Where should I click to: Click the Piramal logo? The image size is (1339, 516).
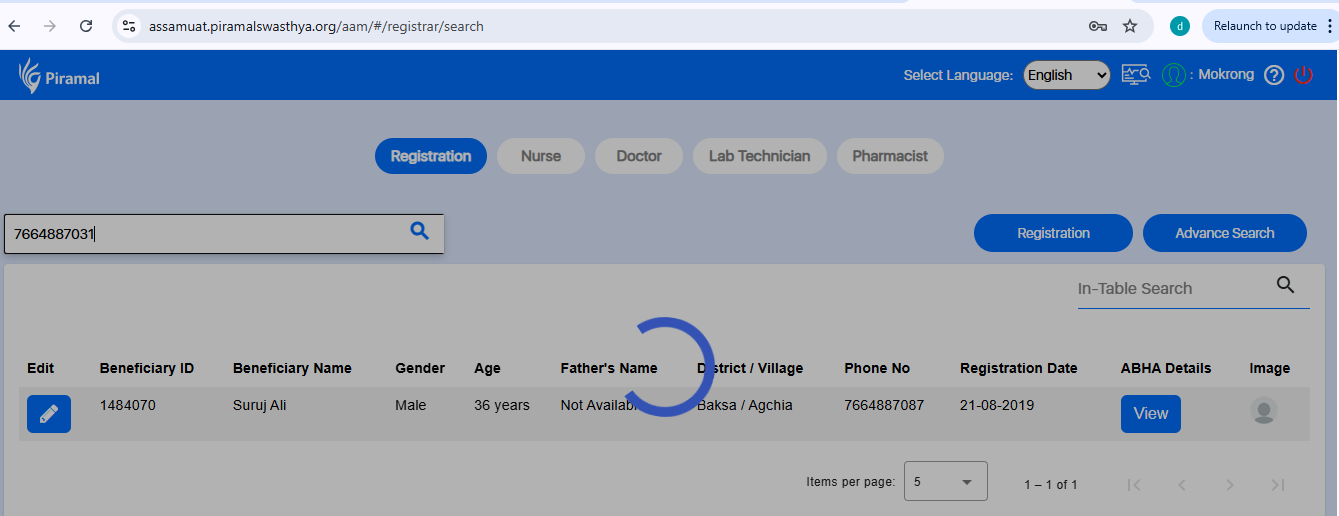[x=59, y=76]
